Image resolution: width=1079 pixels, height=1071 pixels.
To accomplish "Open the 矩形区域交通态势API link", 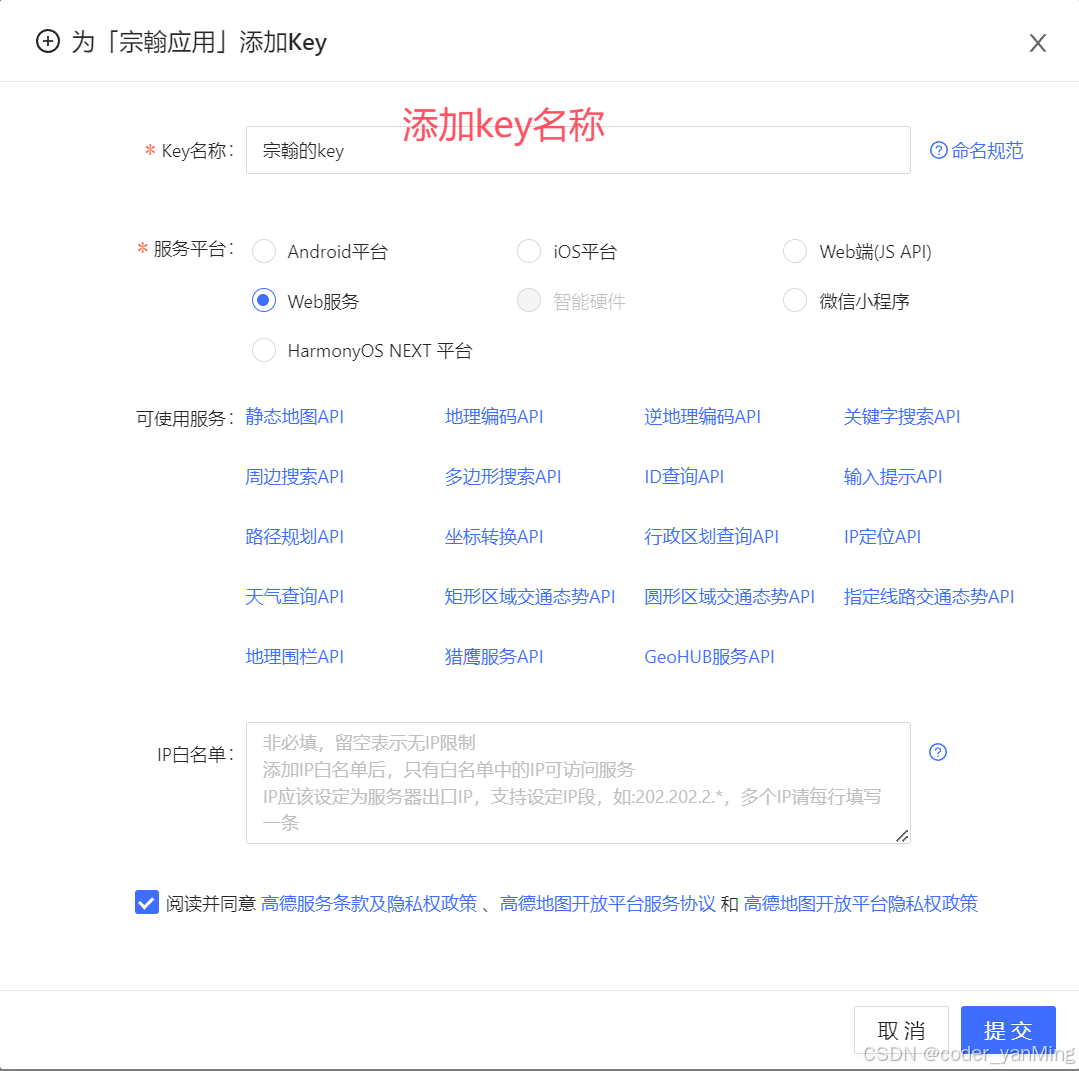I will point(530,596).
